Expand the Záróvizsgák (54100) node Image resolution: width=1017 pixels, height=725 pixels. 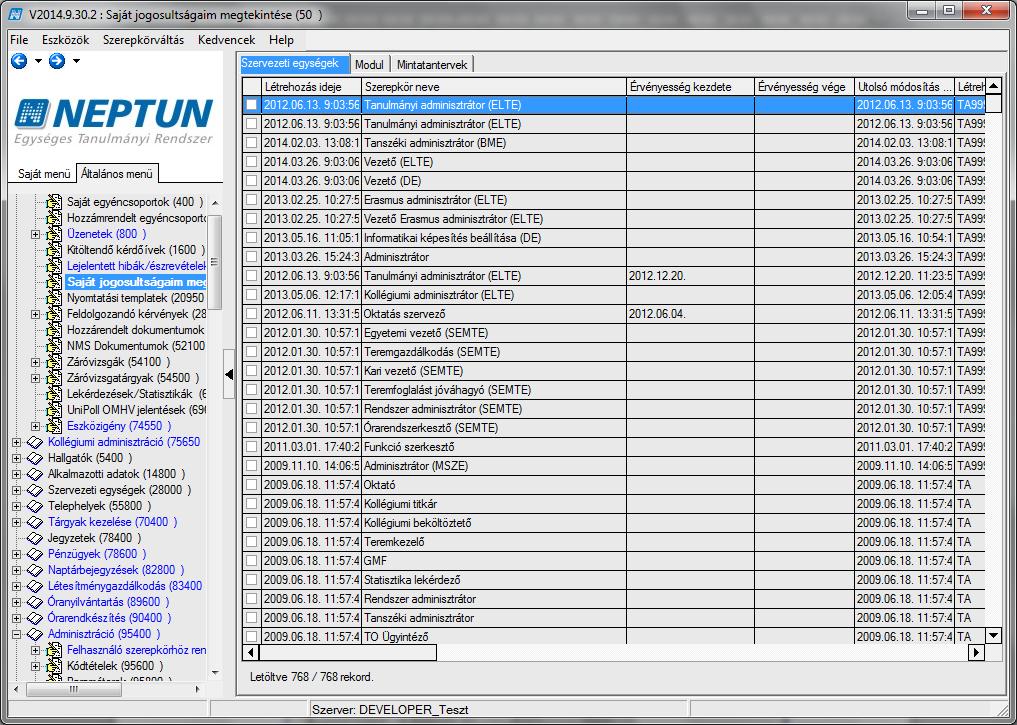(x=36, y=362)
